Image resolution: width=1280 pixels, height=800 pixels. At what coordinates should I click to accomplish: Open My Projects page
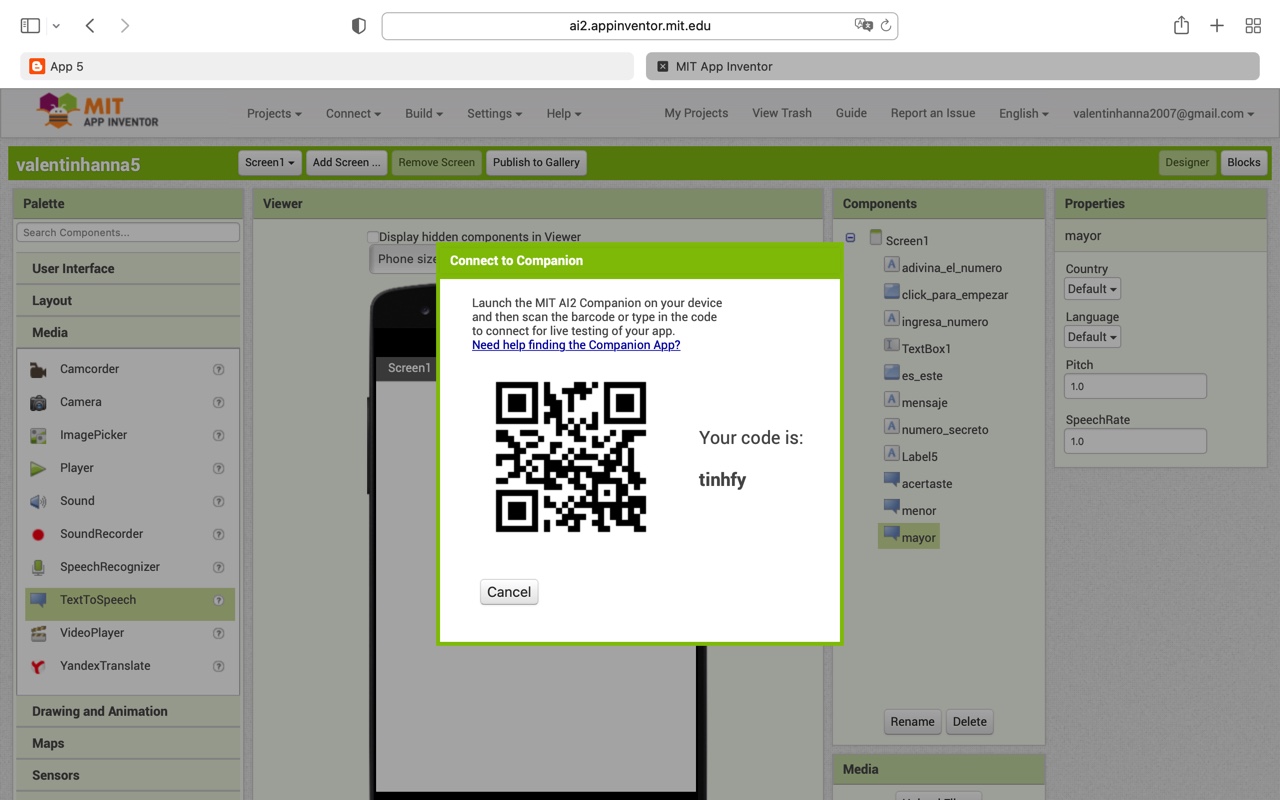click(696, 113)
